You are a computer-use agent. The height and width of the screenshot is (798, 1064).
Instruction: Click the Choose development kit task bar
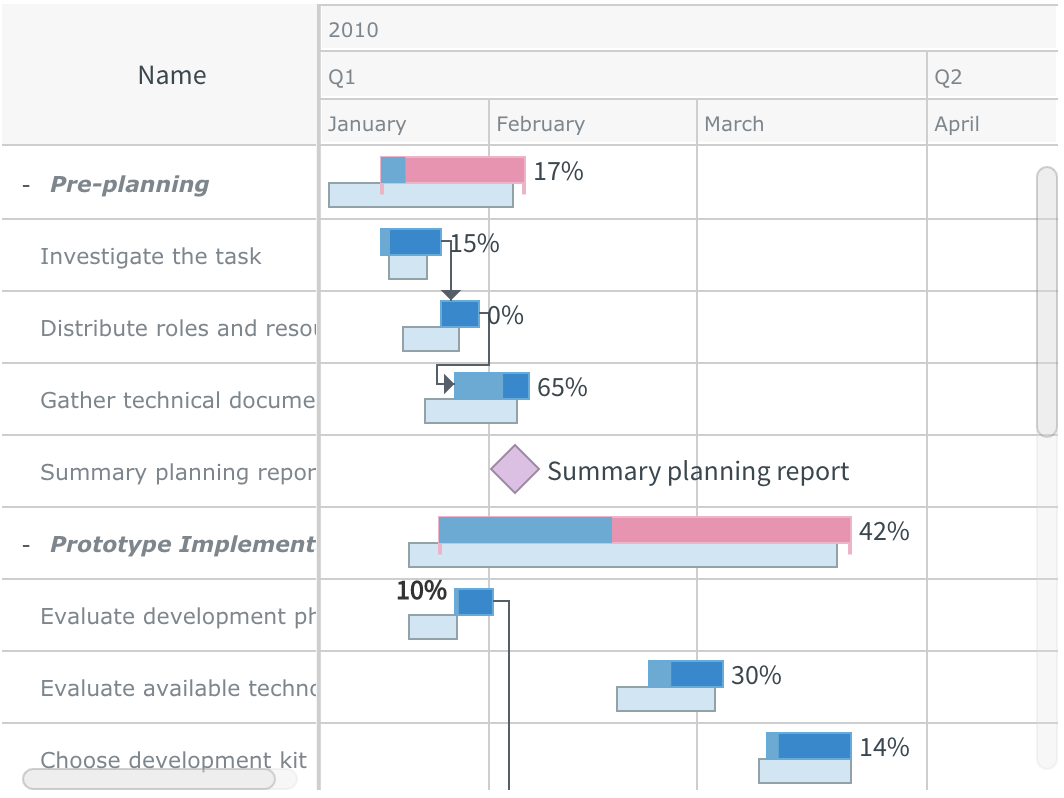(x=810, y=743)
